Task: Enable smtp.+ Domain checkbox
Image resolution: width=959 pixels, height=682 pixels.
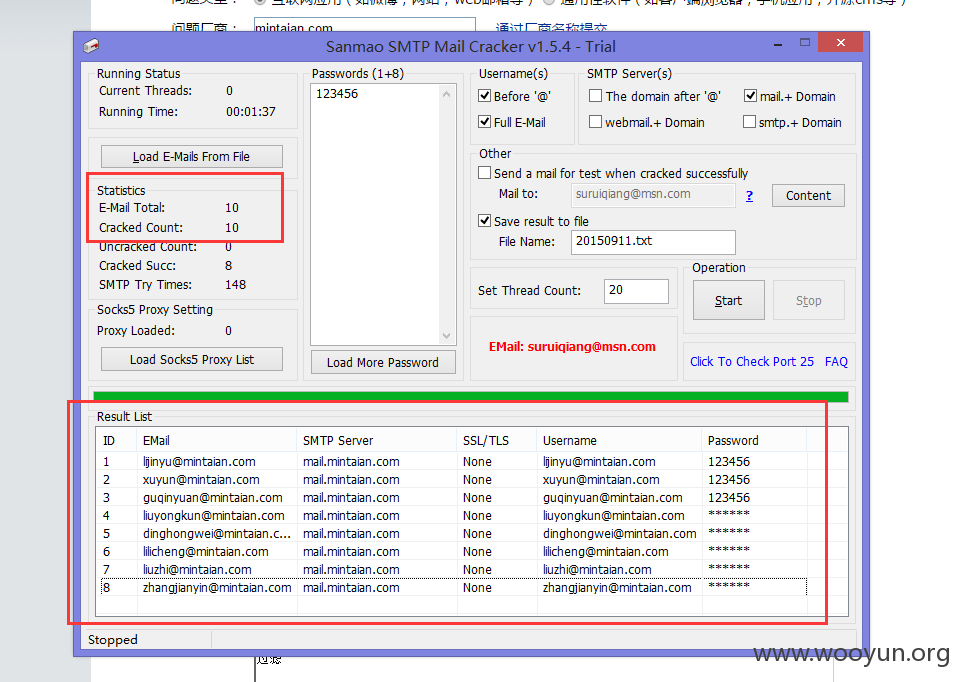Action: coord(749,122)
